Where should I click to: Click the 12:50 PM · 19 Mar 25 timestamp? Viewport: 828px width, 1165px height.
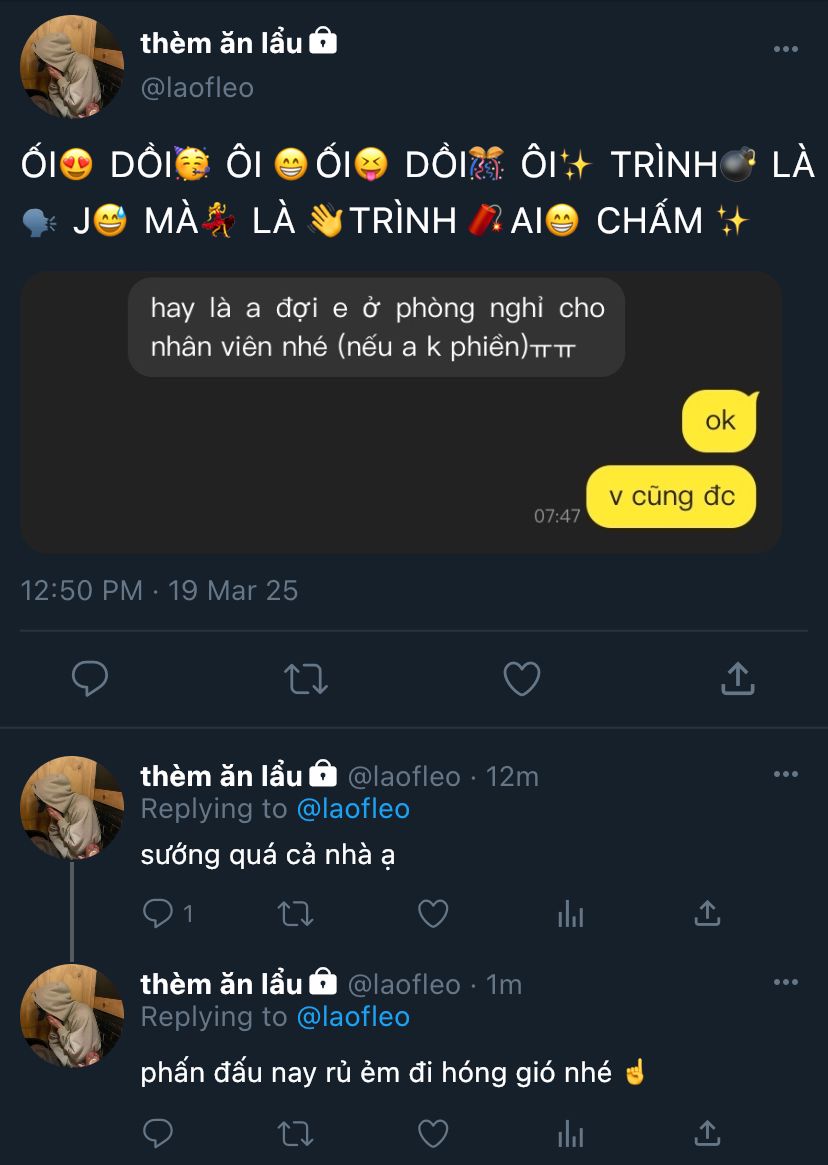[159, 590]
